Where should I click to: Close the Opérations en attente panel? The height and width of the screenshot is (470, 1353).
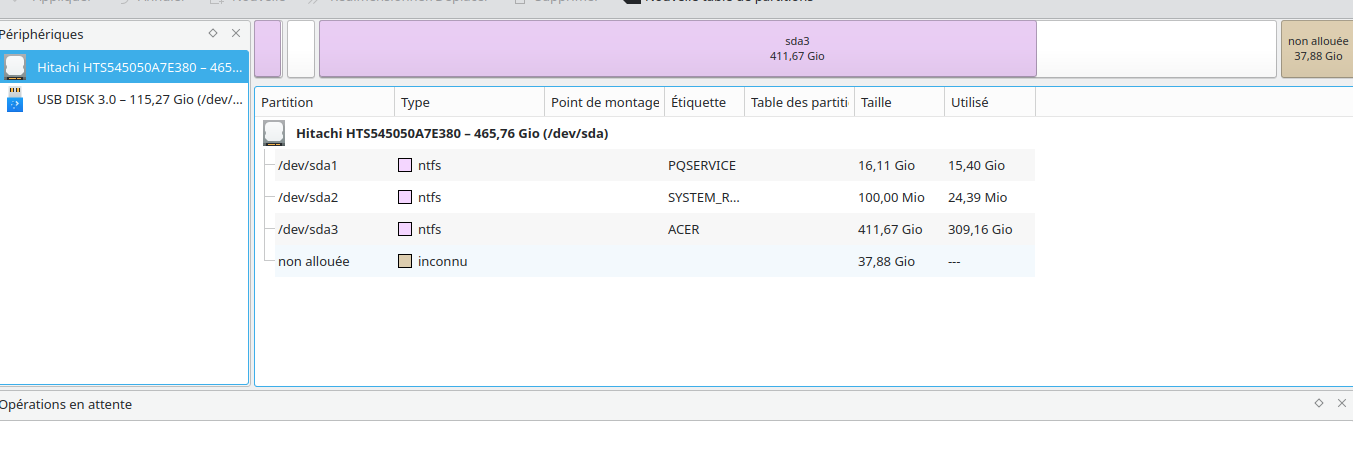pos(1340,403)
